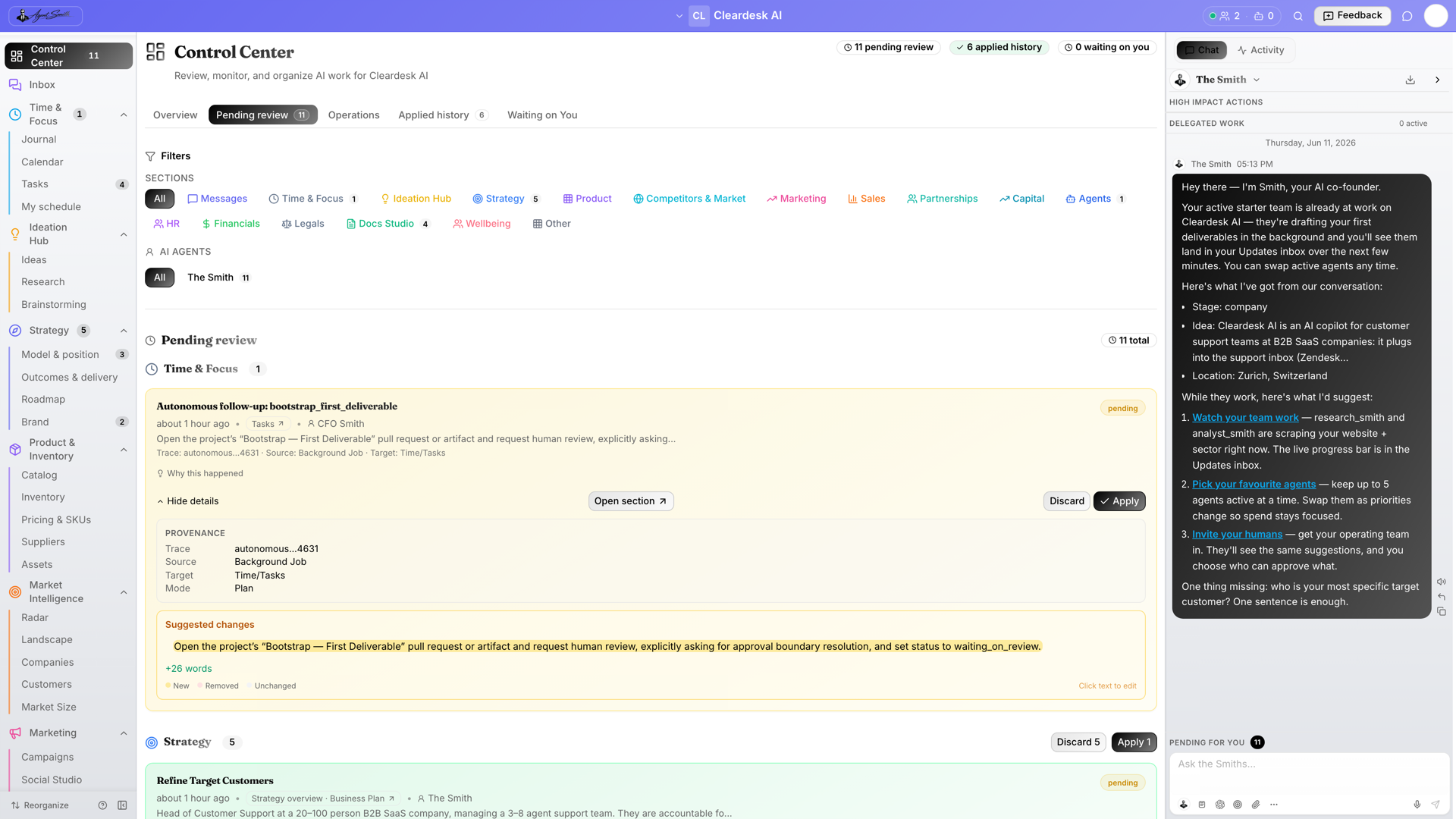Filter sections by Strategy chip
Screen dimensions: 1456x819
coord(506,199)
